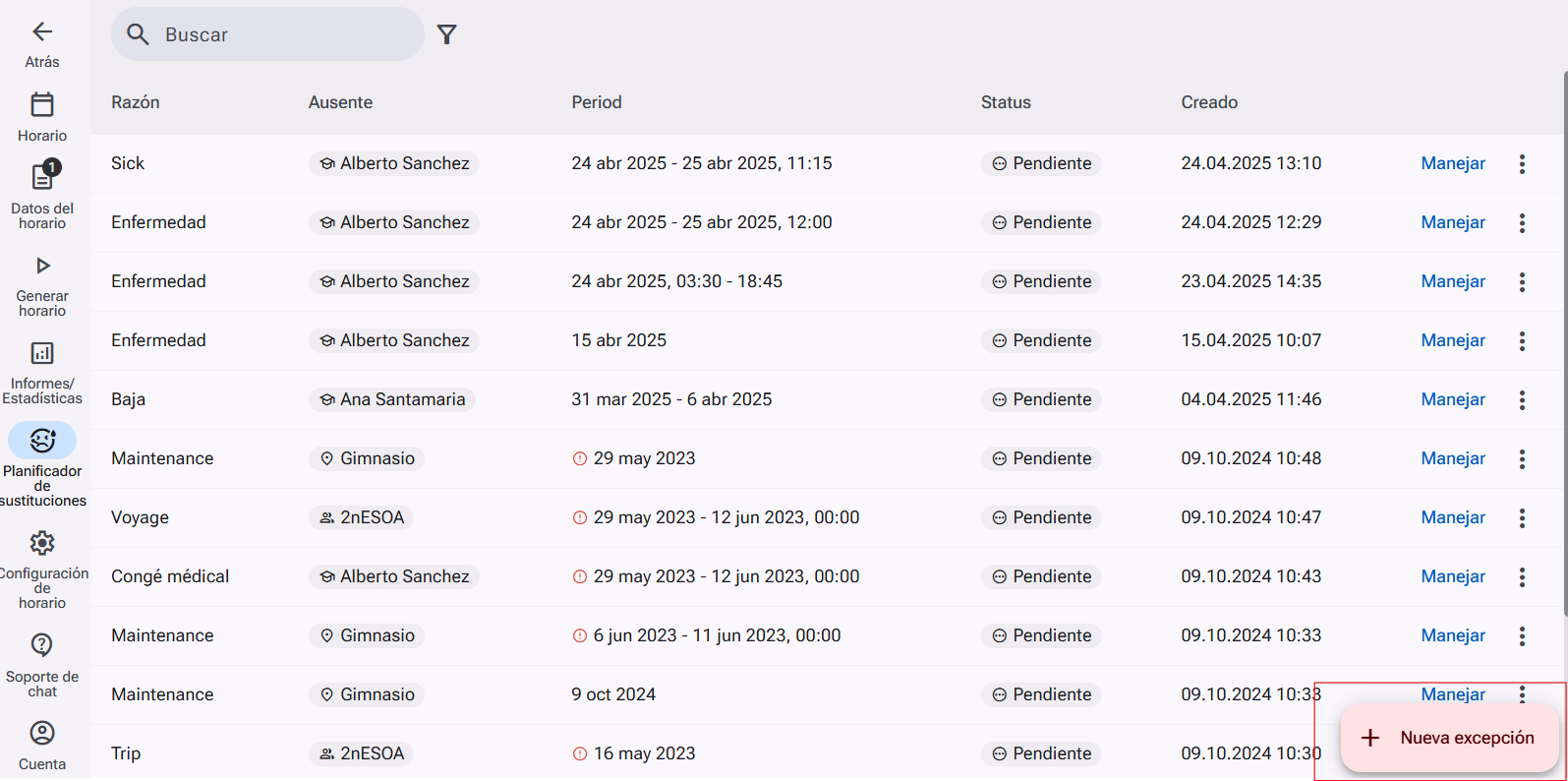Image resolution: width=1568 pixels, height=781 pixels.
Task: Open three-dot menu for Baja row
Action: point(1522,400)
